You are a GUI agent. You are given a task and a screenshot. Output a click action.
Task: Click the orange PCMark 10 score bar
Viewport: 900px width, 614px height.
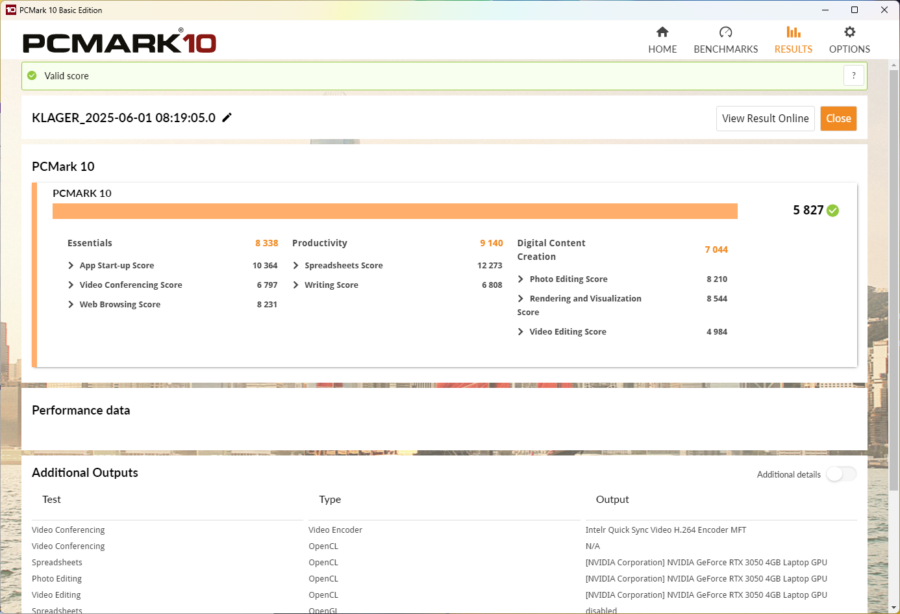[x=395, y=211]
